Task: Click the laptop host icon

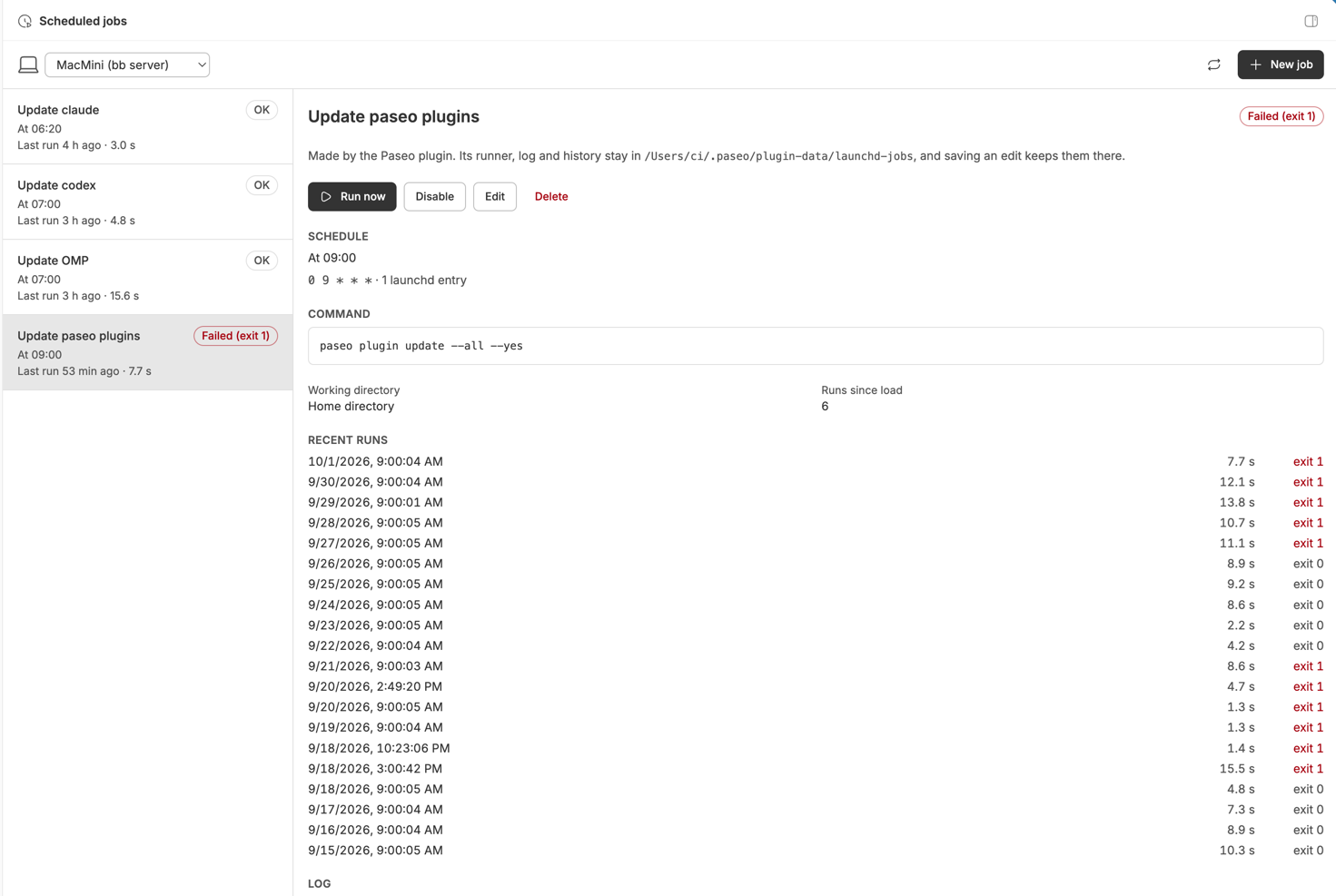Action: pos(28,64)
